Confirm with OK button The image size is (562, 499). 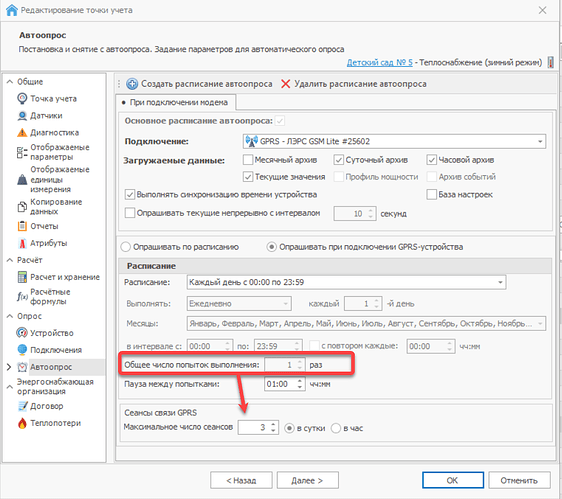click(x=452, y=480)
